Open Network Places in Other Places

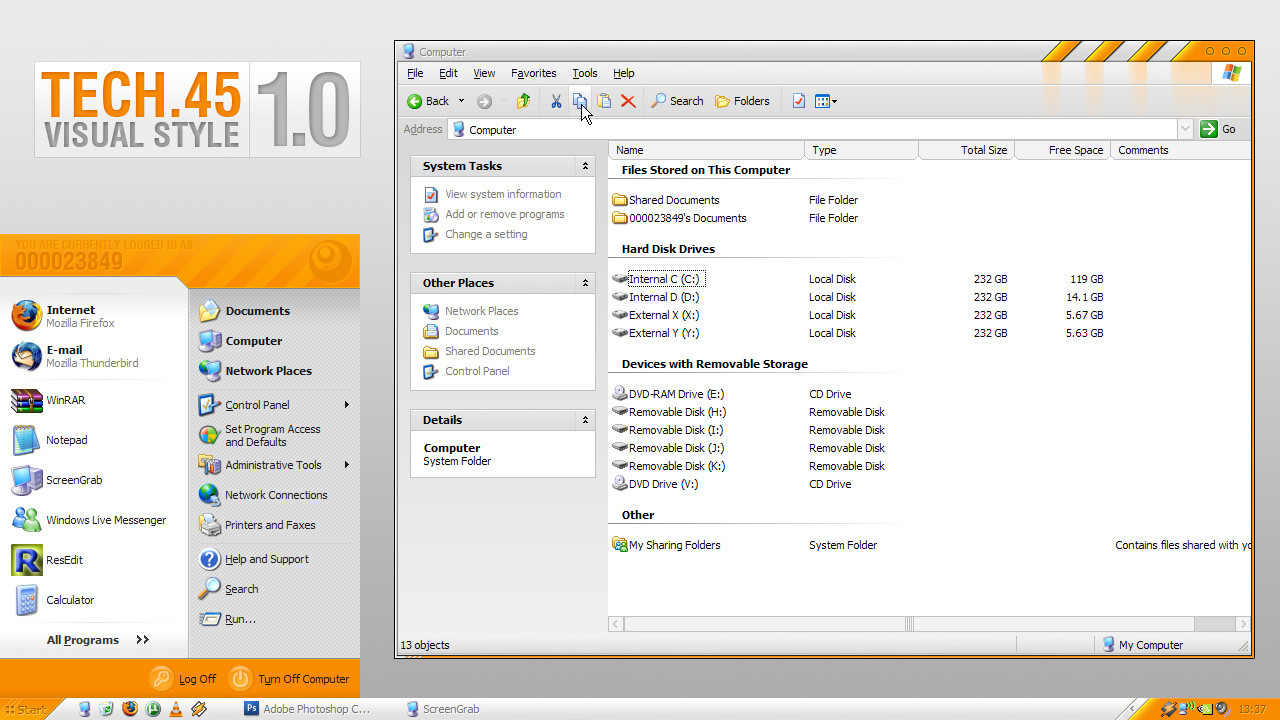tap(481, 311)
